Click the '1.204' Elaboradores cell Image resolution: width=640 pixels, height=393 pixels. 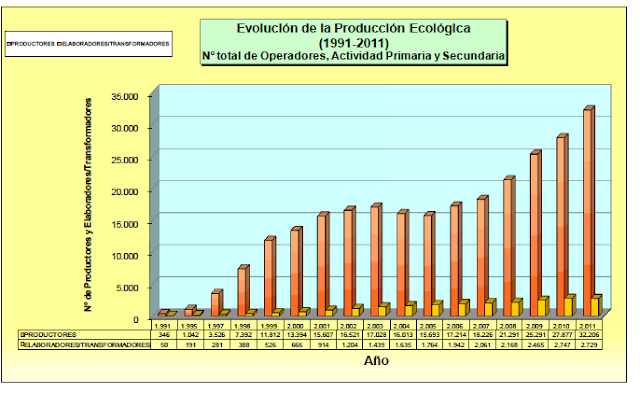[349, 345]
